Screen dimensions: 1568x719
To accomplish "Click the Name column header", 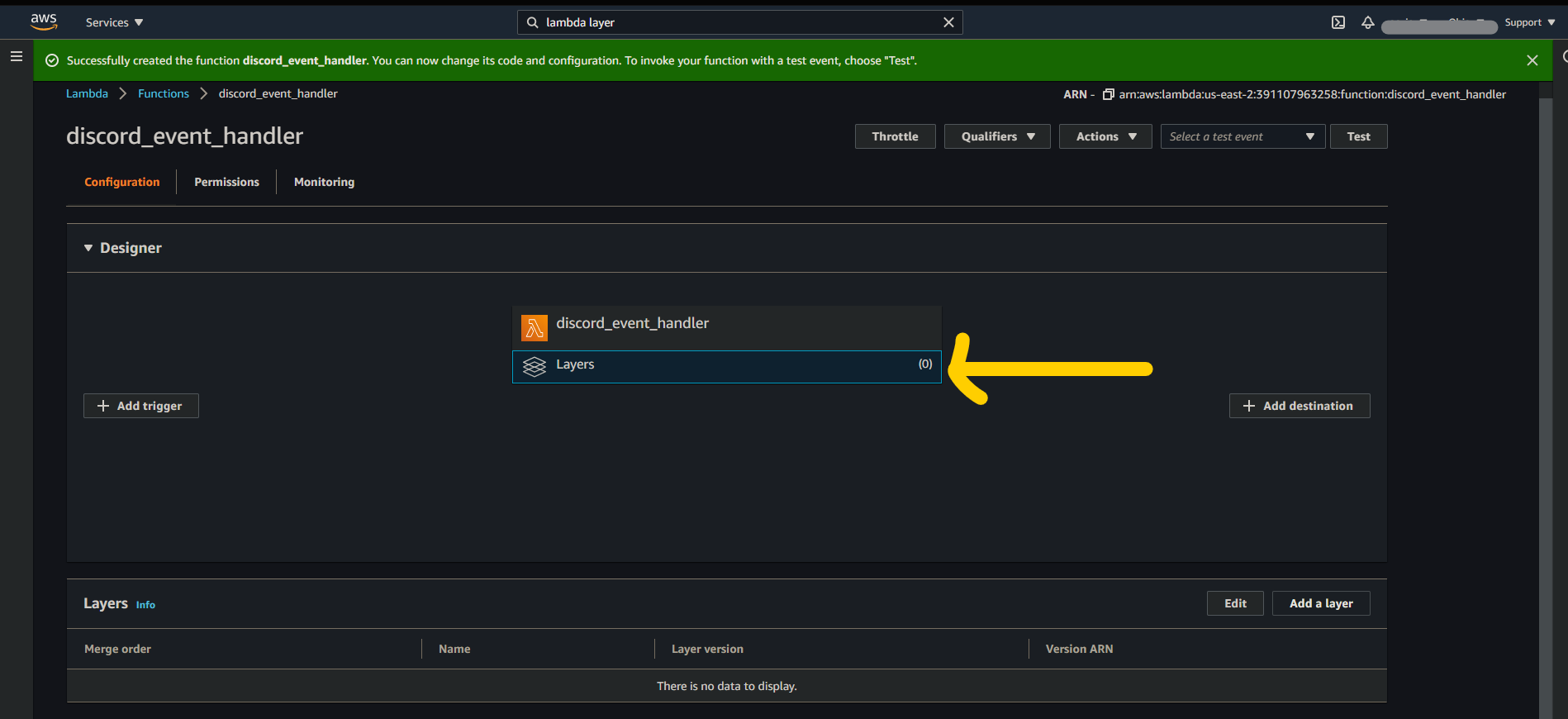I will click(x=454, y=649).
